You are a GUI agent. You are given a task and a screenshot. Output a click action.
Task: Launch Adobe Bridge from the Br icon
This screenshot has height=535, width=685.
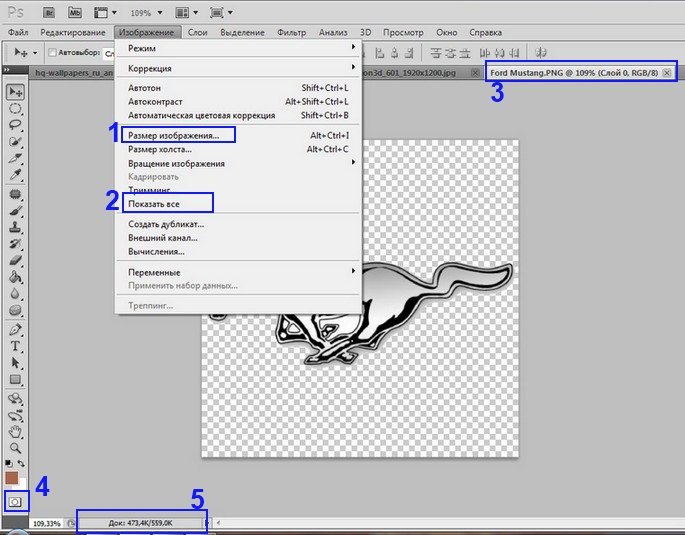tap(48, 14)
